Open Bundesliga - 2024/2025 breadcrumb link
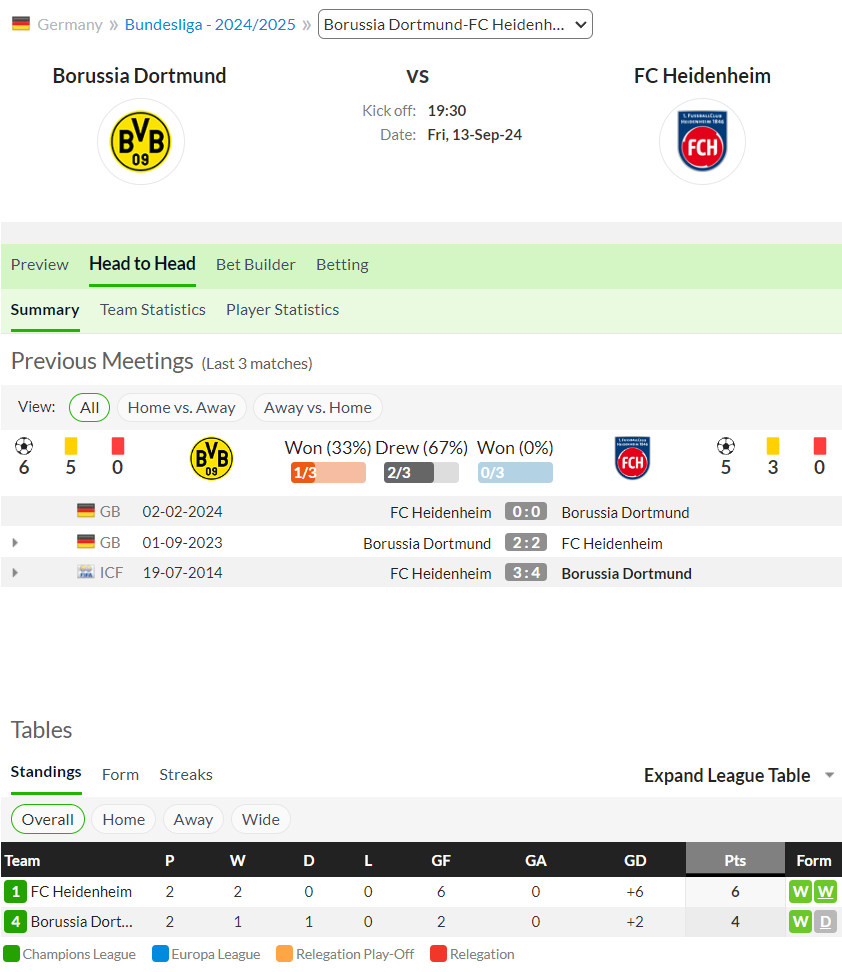 [210, 24]
